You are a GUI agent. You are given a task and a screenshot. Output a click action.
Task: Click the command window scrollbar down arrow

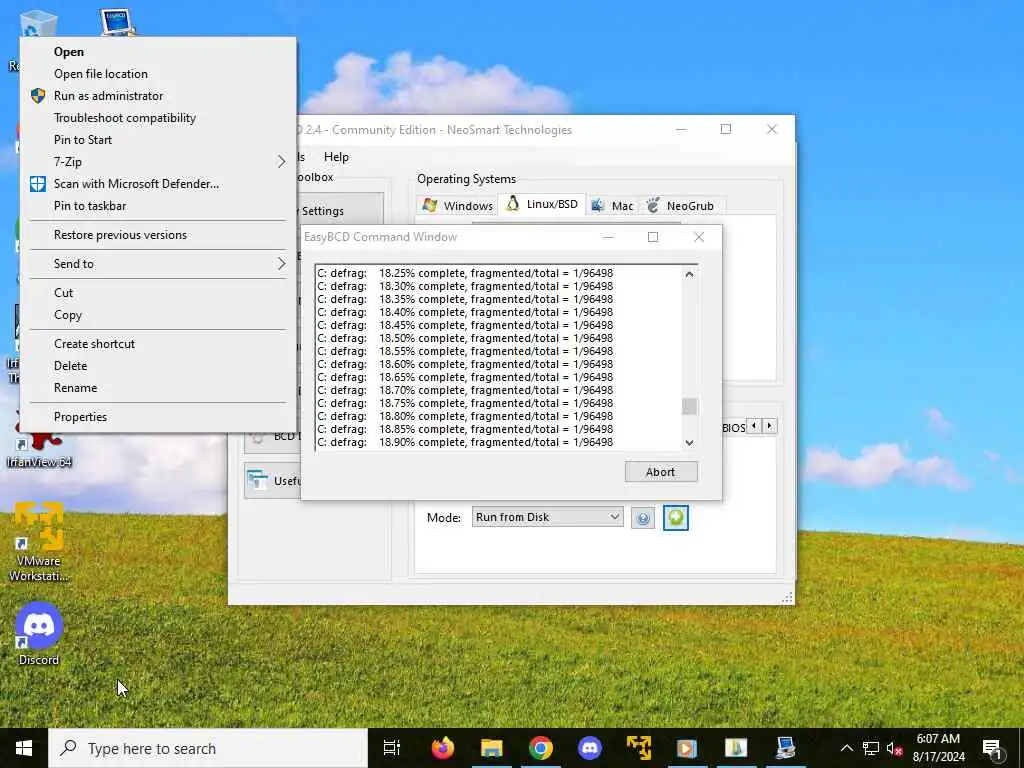[x=689, y=443]
